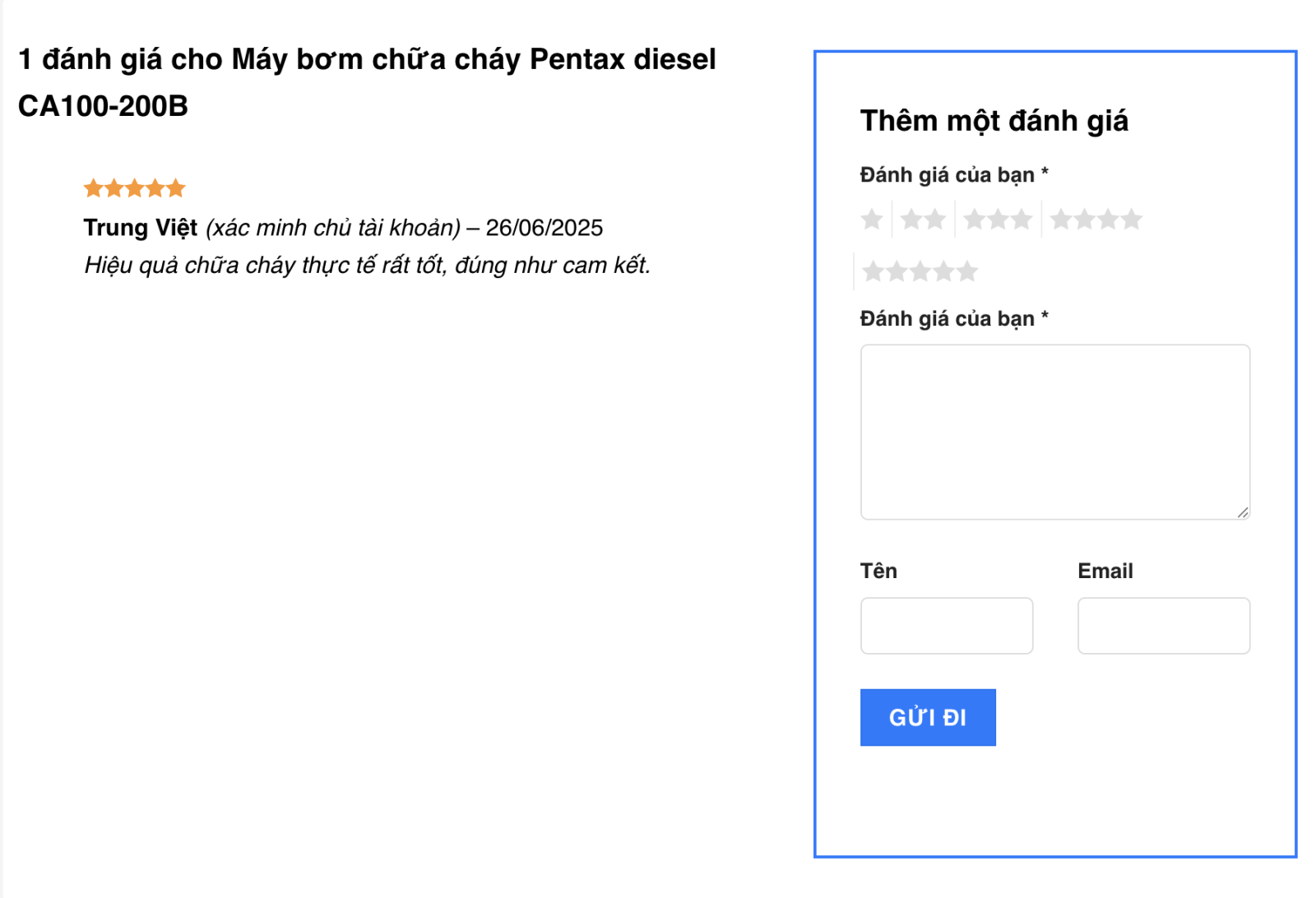Screen dimensions: 1316x898
Task: Click inside the review comment text area
Action: pos(1054,432)
